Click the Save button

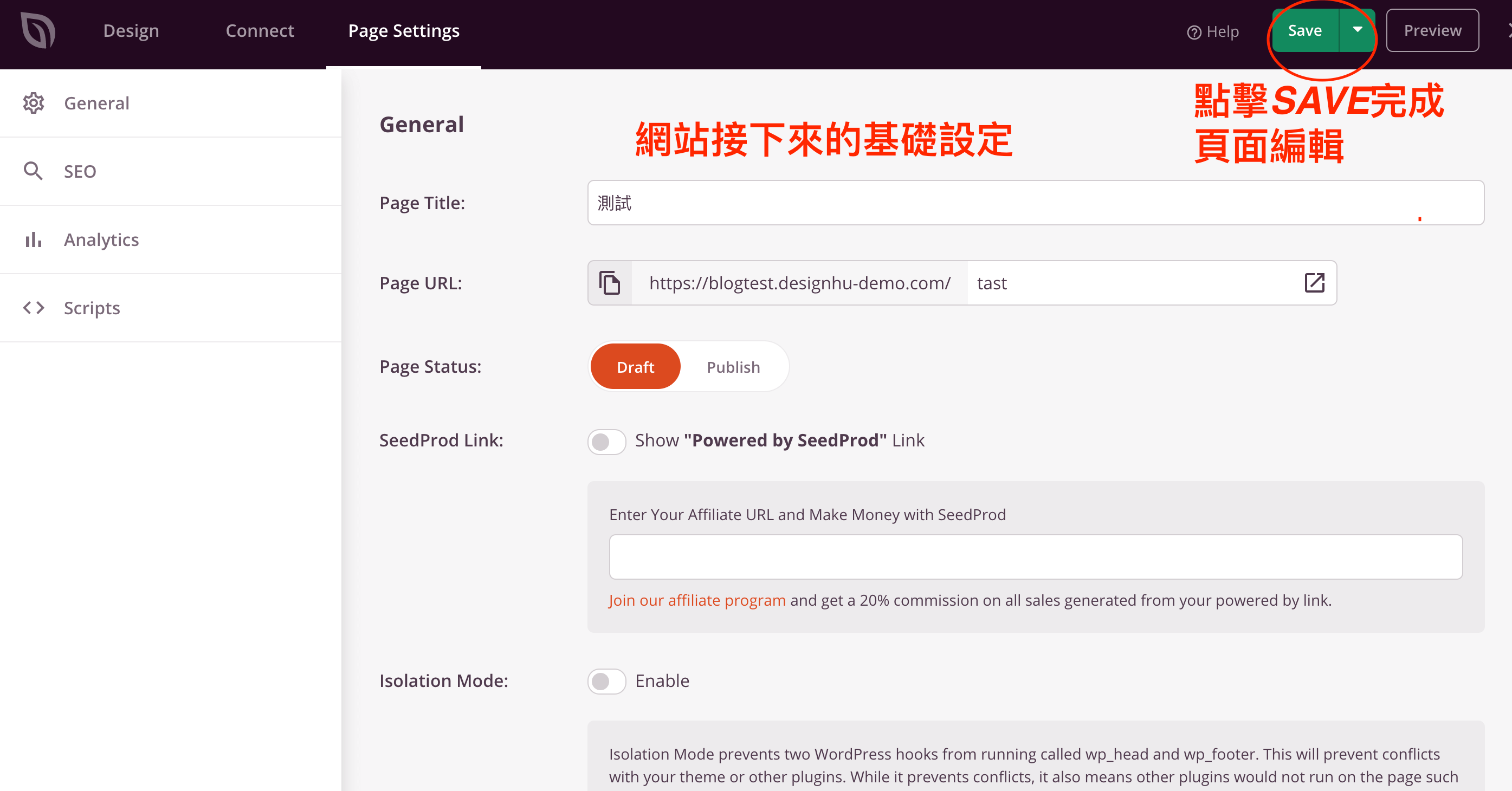(1303, 30)
